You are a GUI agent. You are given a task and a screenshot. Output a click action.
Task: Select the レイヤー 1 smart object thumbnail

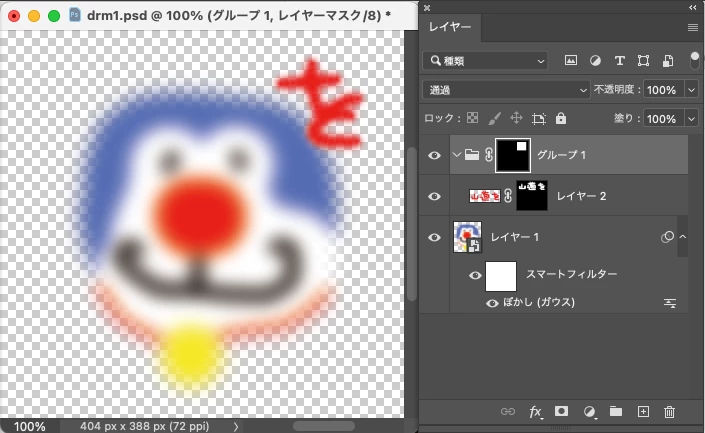pyautogui.click(x=467, y=237)
